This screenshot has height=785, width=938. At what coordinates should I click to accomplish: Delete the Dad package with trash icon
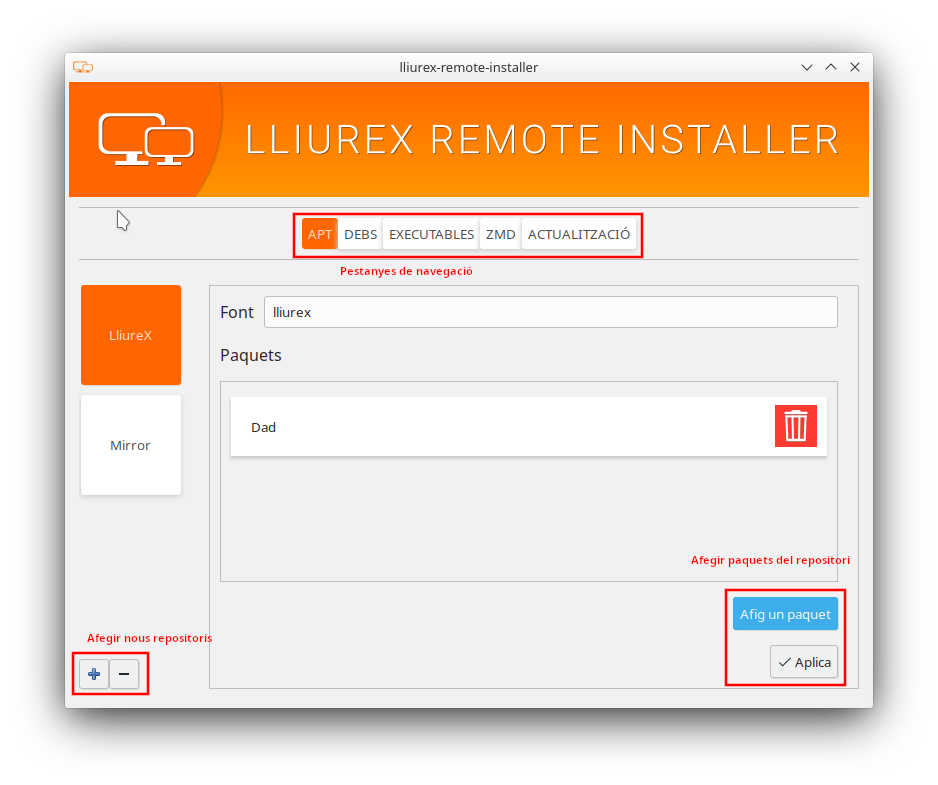point(795,426)
